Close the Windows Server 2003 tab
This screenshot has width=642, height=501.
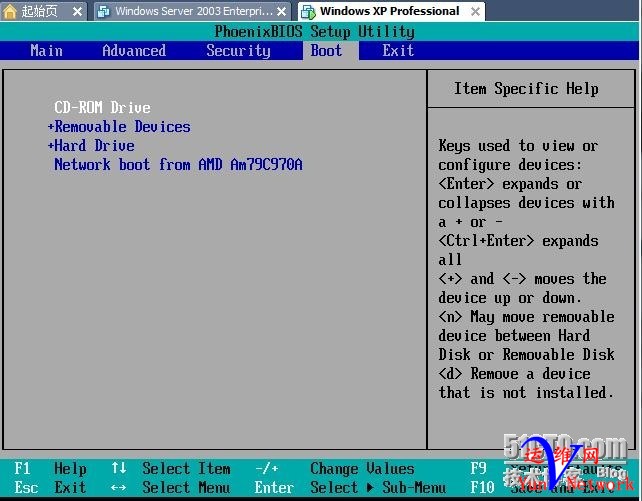point(281,11)
